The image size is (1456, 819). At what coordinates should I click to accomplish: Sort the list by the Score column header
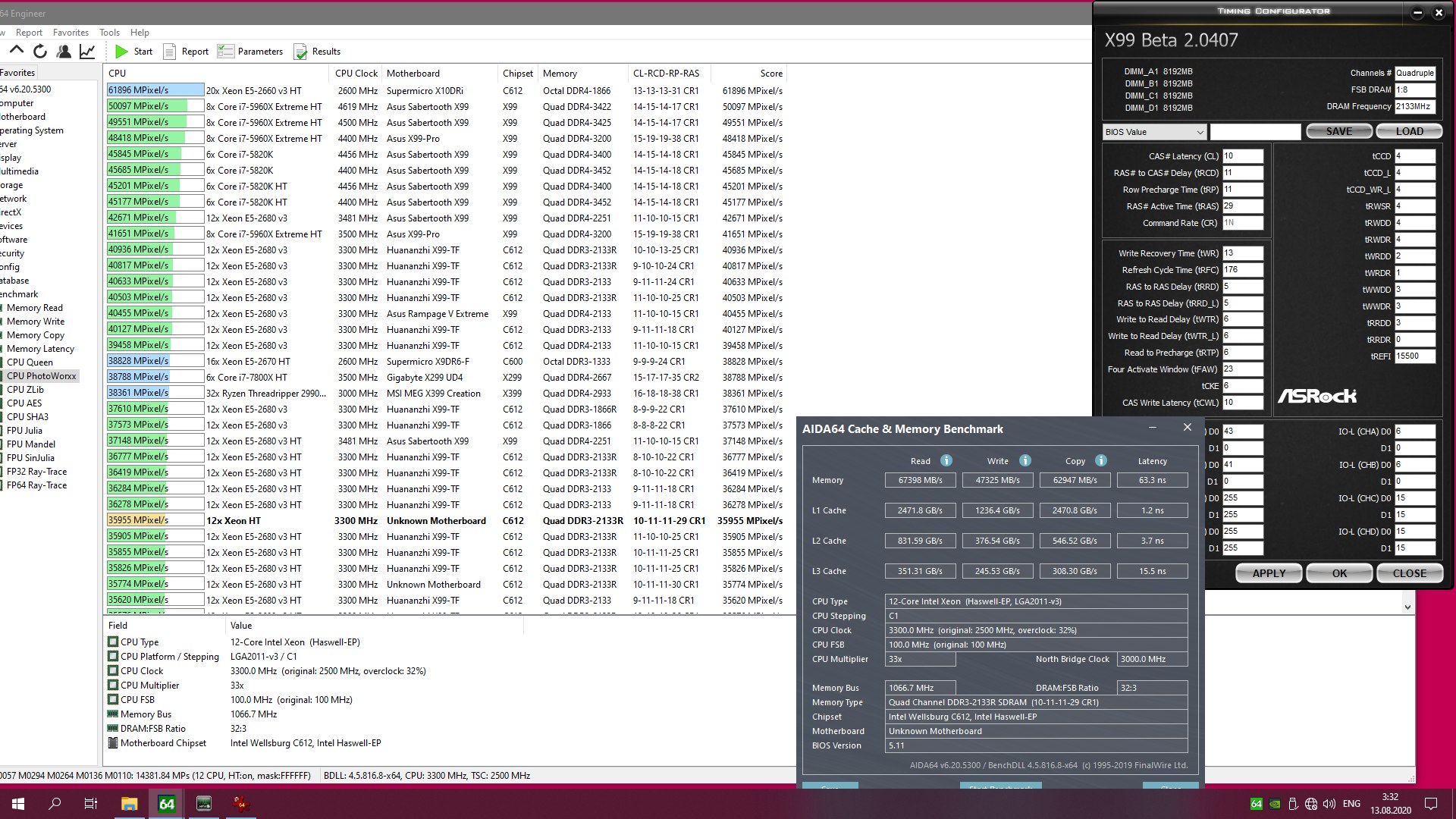click(770, 74)
